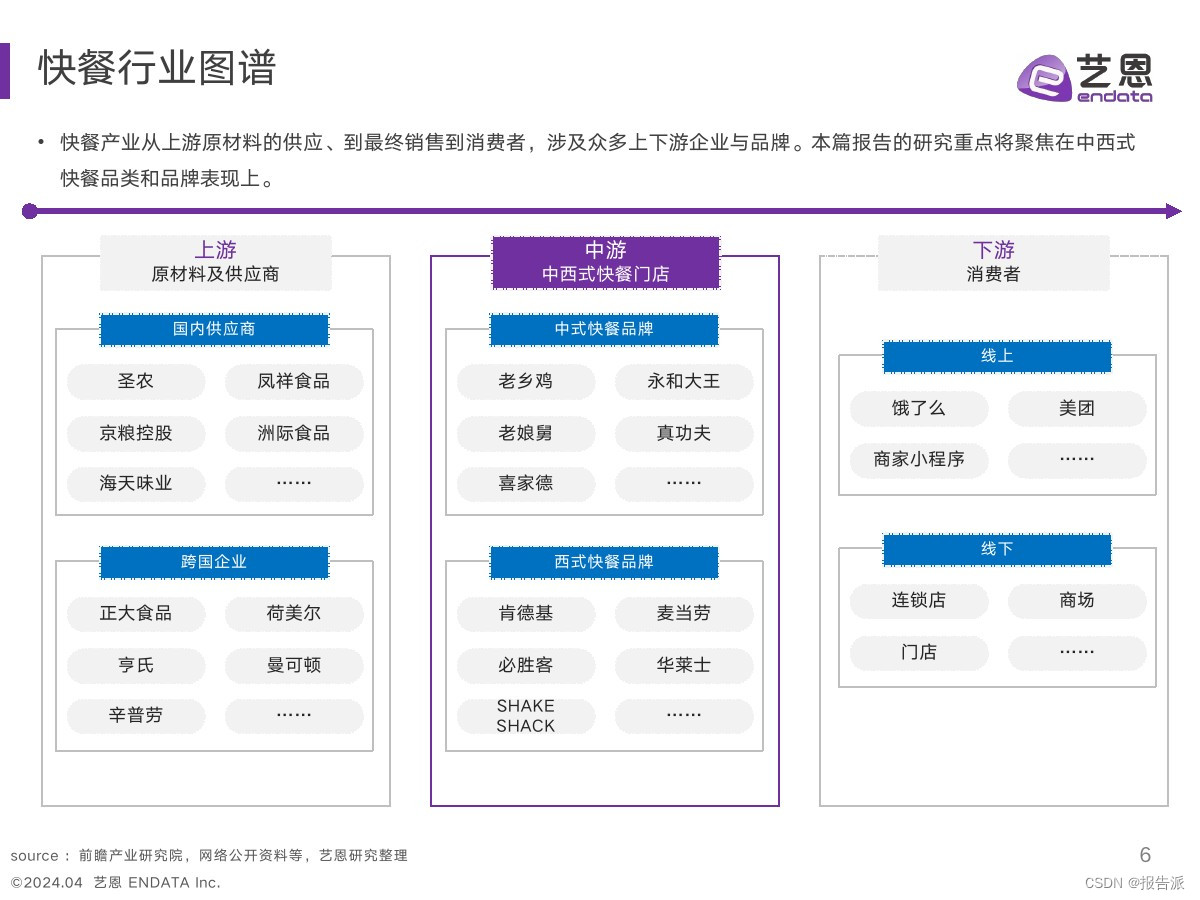Click the ellipsis pill in 线下 group
Viewport: 1200px width, 900px height.
(x=1077, y=653)
